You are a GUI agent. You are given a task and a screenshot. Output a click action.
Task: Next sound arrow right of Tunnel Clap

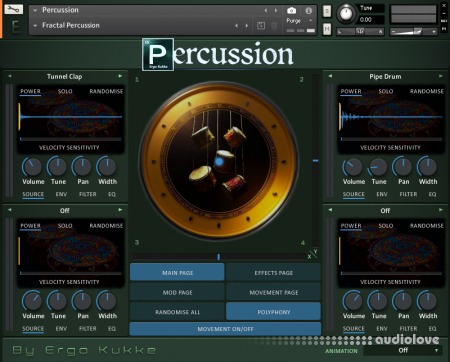click(x=120, y=76)
